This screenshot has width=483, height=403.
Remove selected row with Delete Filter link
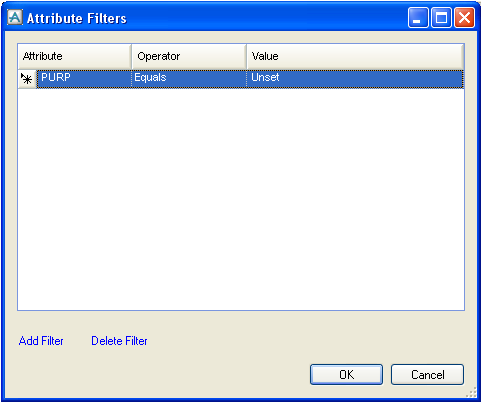(119, 341)
